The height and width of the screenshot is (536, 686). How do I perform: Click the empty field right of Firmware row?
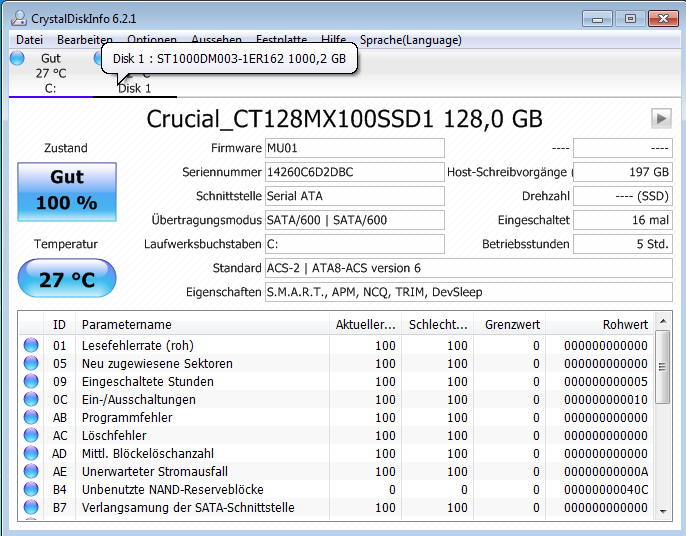point(623,148)
